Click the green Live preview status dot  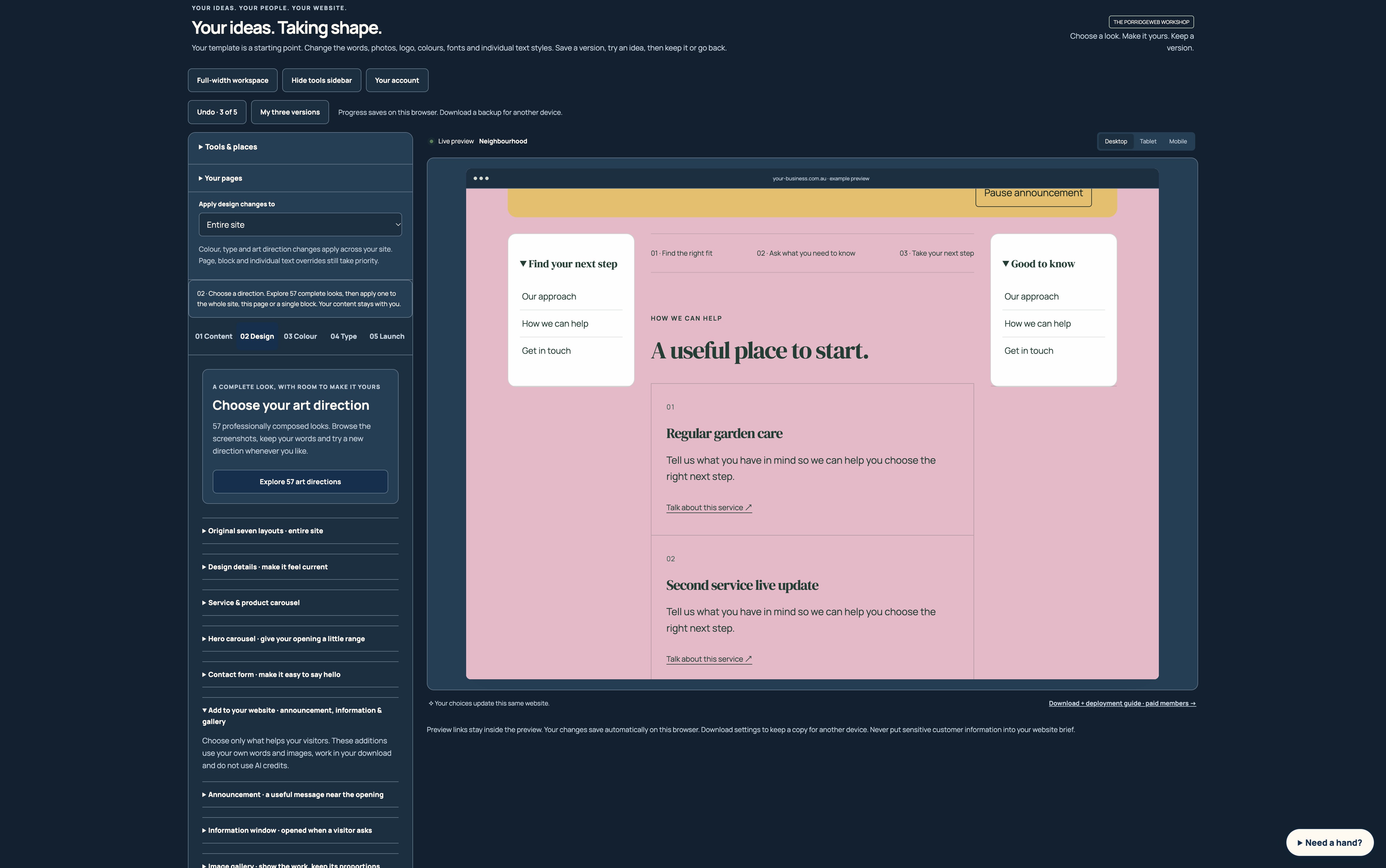[x=431, y=141]
